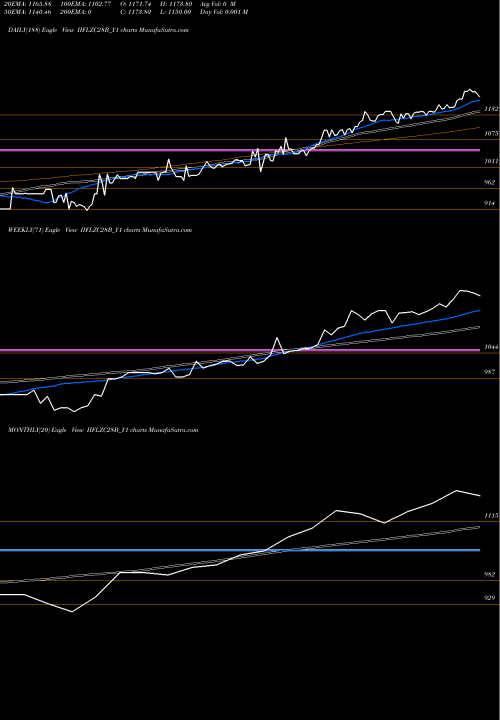Click the 20EMA value readout
500x720 pixels.
tap(29, 4)
